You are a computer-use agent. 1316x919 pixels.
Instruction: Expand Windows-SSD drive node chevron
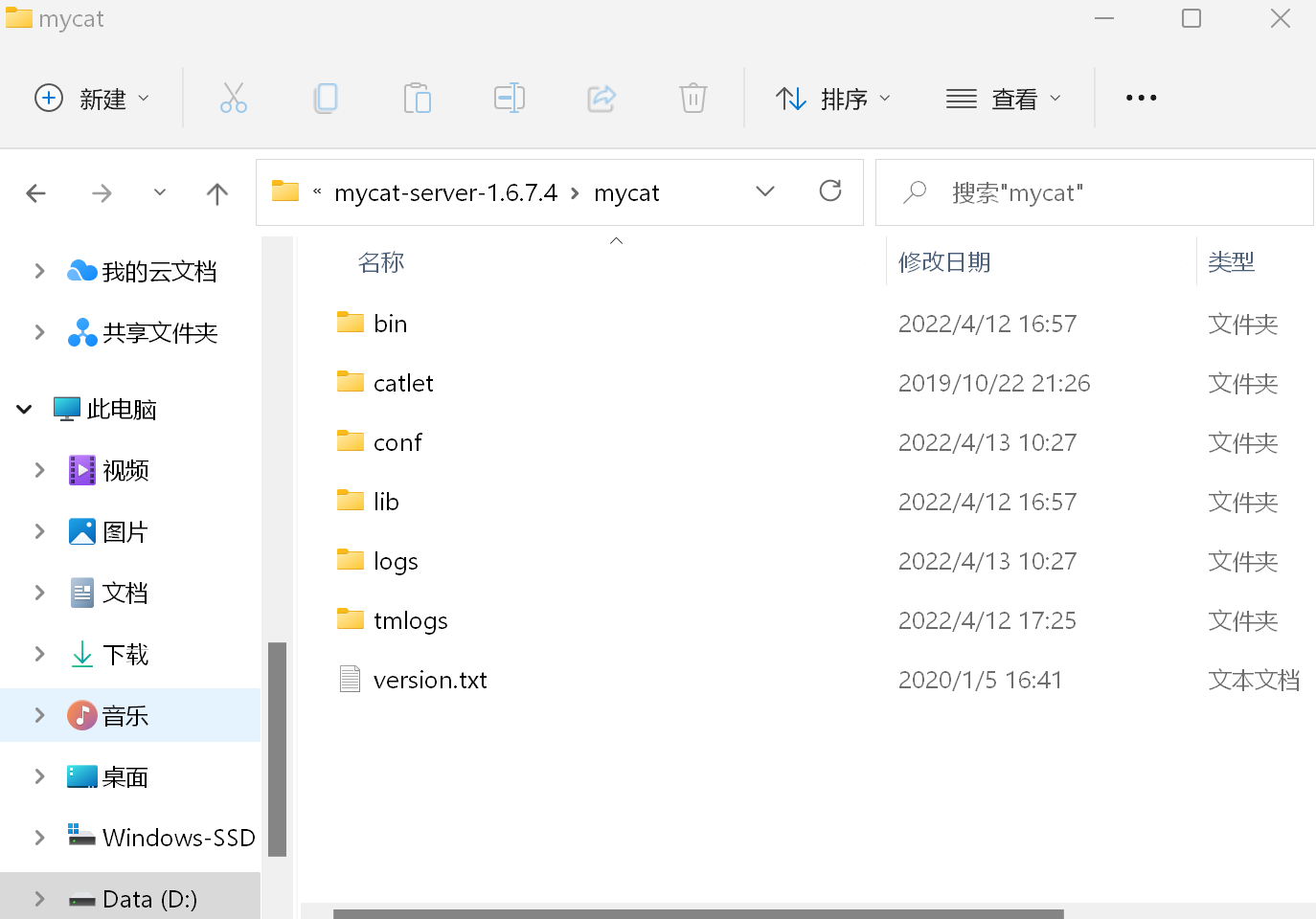coord(39,838)
